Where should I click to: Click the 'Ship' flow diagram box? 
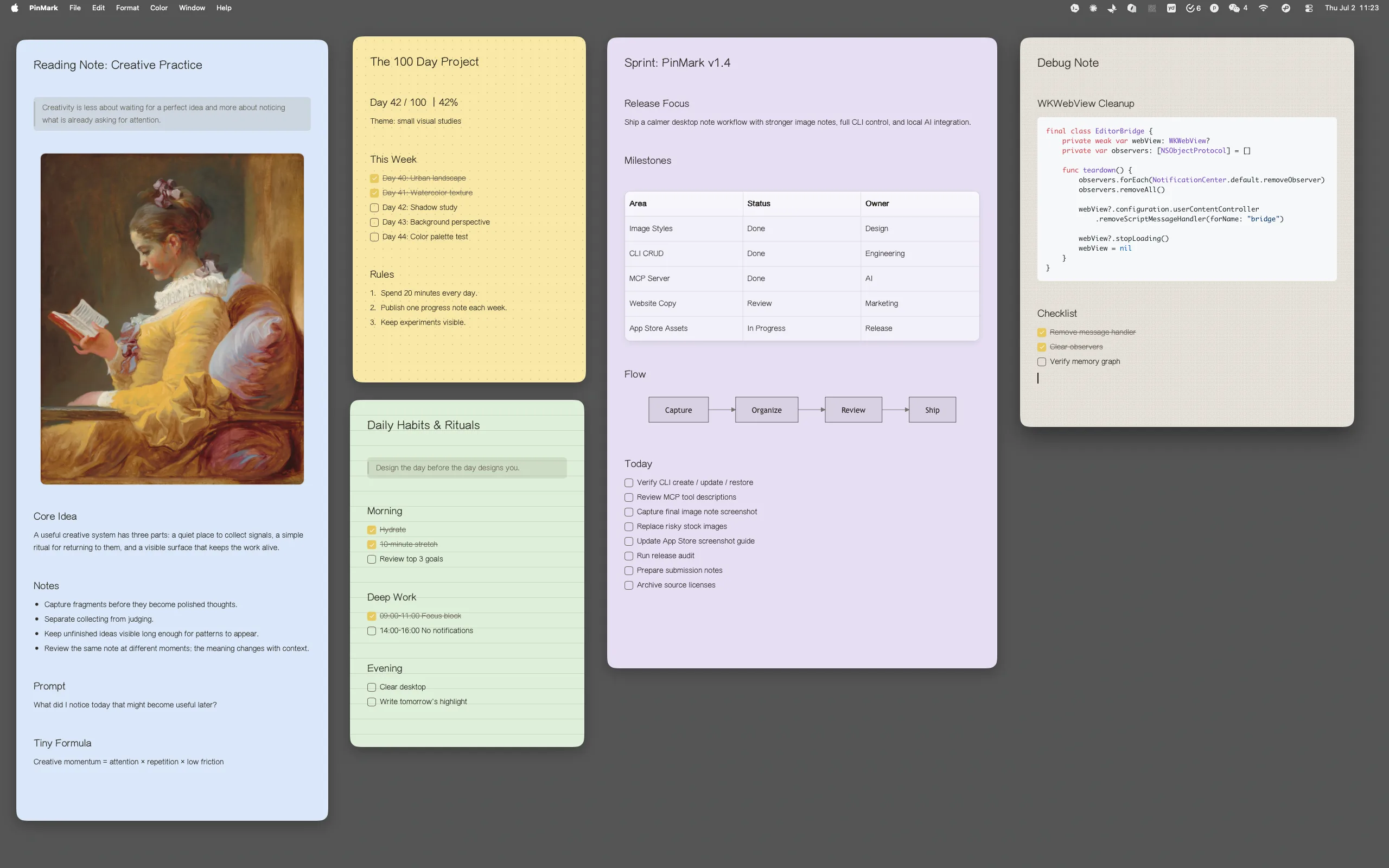932,410
